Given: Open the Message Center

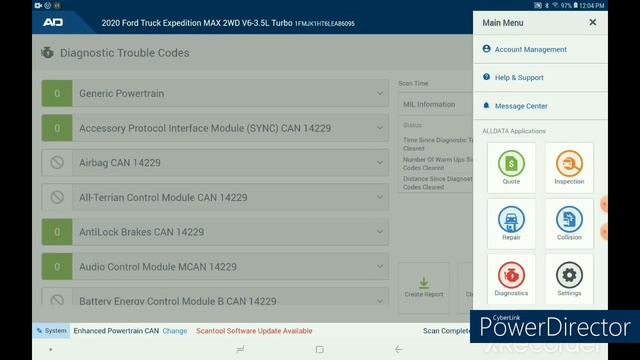Looking at the screenshot, I should tap(540, 106).
